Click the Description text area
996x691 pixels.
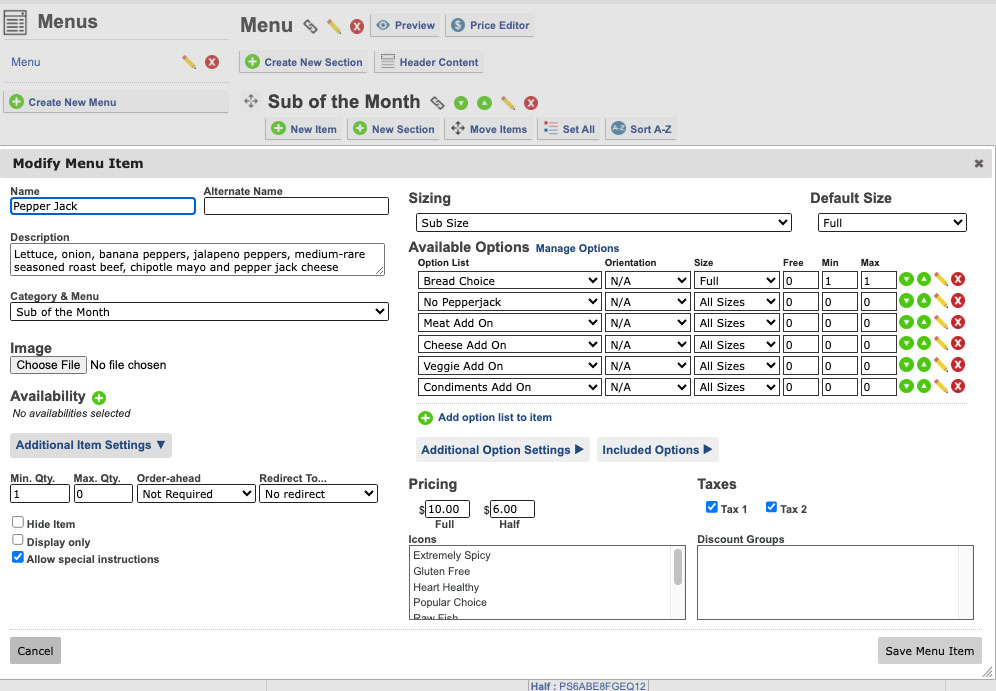tap(198, 260)
